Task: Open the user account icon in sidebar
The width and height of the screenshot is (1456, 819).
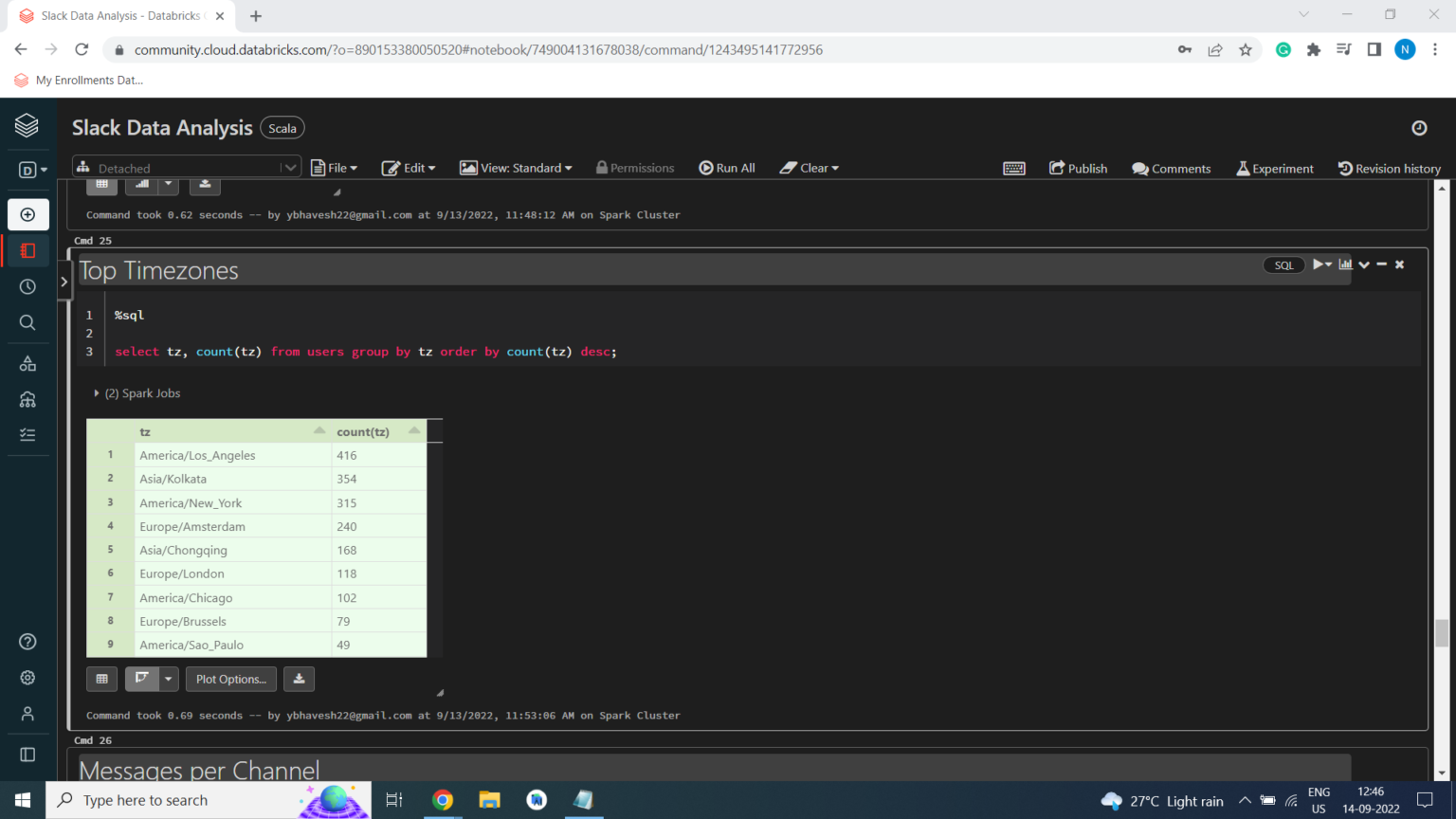Action: (x=27, y=714)
